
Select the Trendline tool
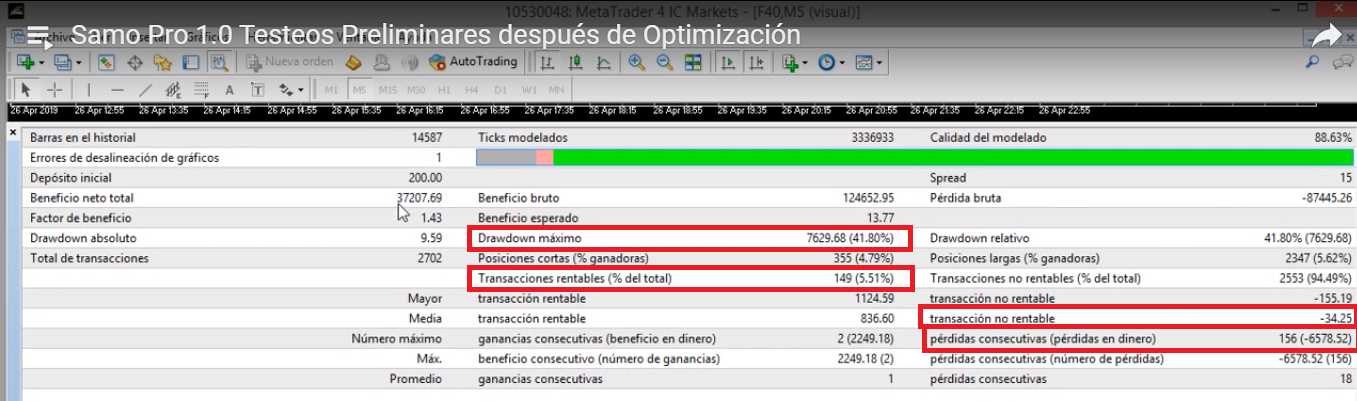point(145,89)
